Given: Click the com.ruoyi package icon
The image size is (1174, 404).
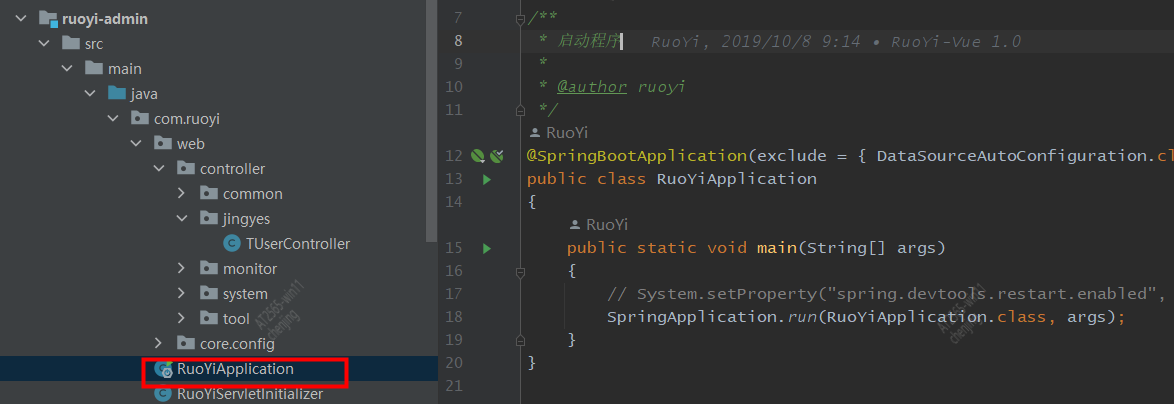Looking at the screenshot, I should 139,118.
